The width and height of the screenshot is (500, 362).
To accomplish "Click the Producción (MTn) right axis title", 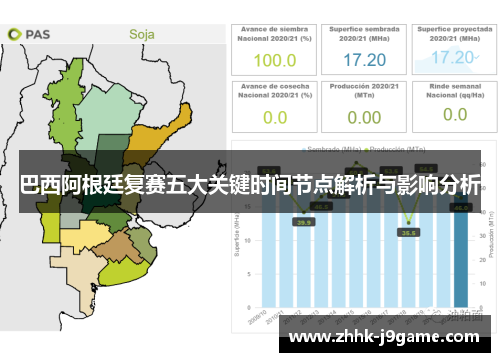I will tap(491, 234).
